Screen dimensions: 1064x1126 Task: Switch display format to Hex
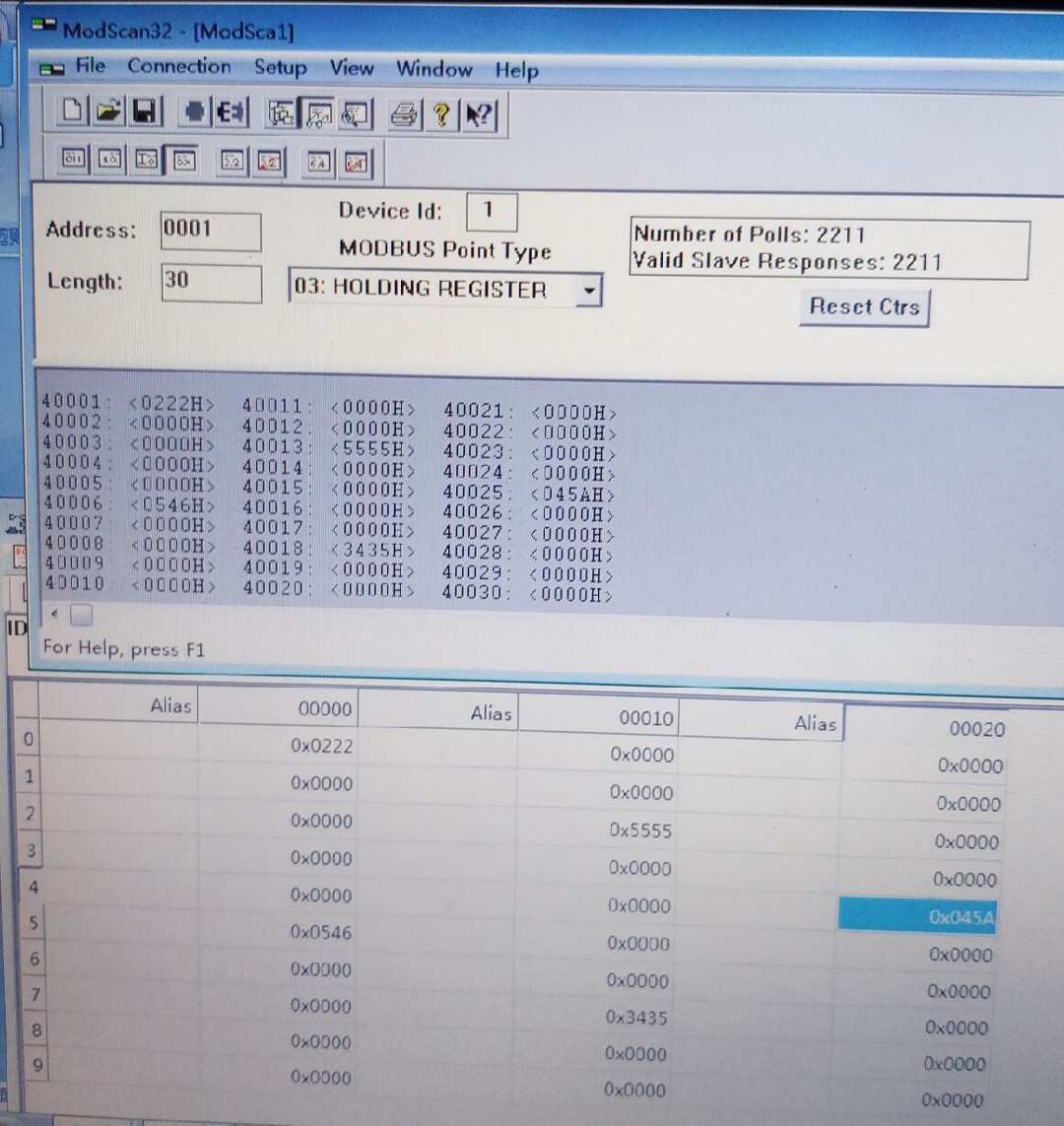[x=183, y=161]
